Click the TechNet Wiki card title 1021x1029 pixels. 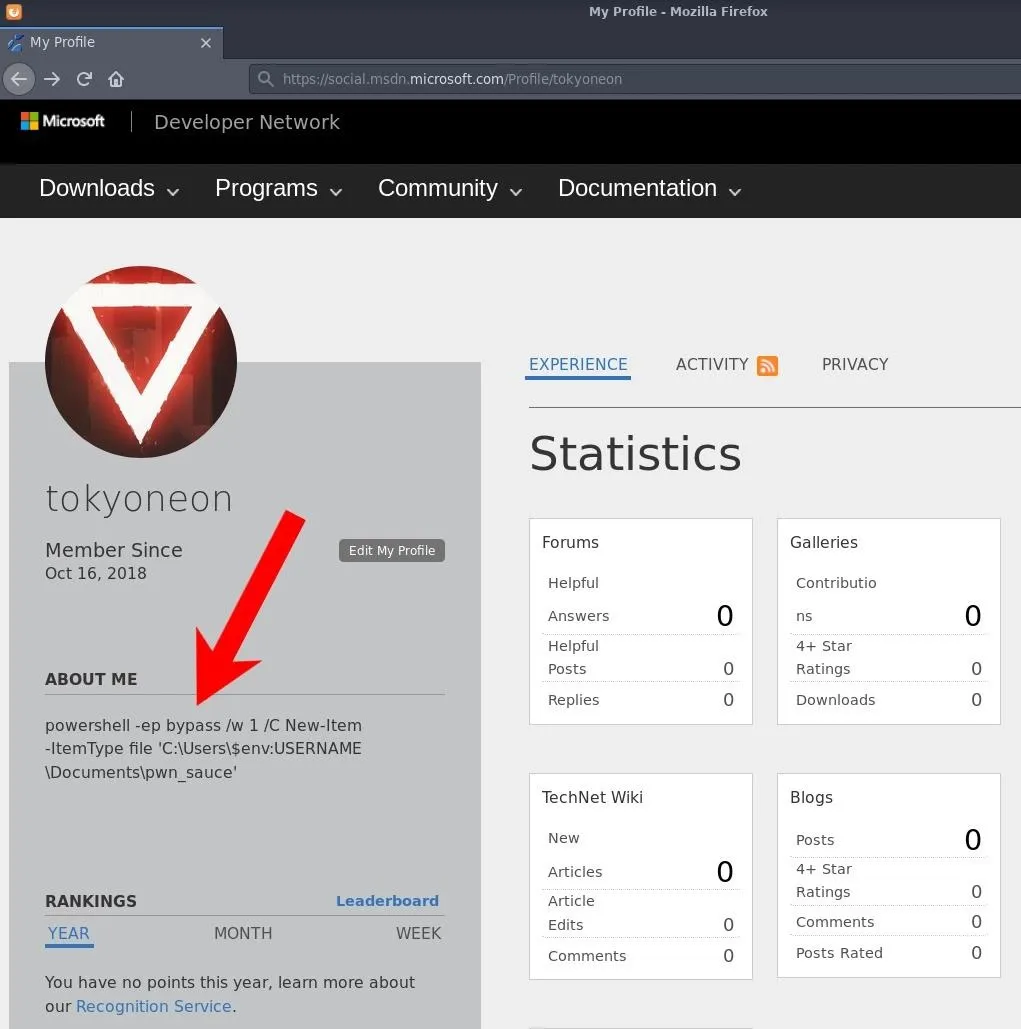tap(592, 797)
